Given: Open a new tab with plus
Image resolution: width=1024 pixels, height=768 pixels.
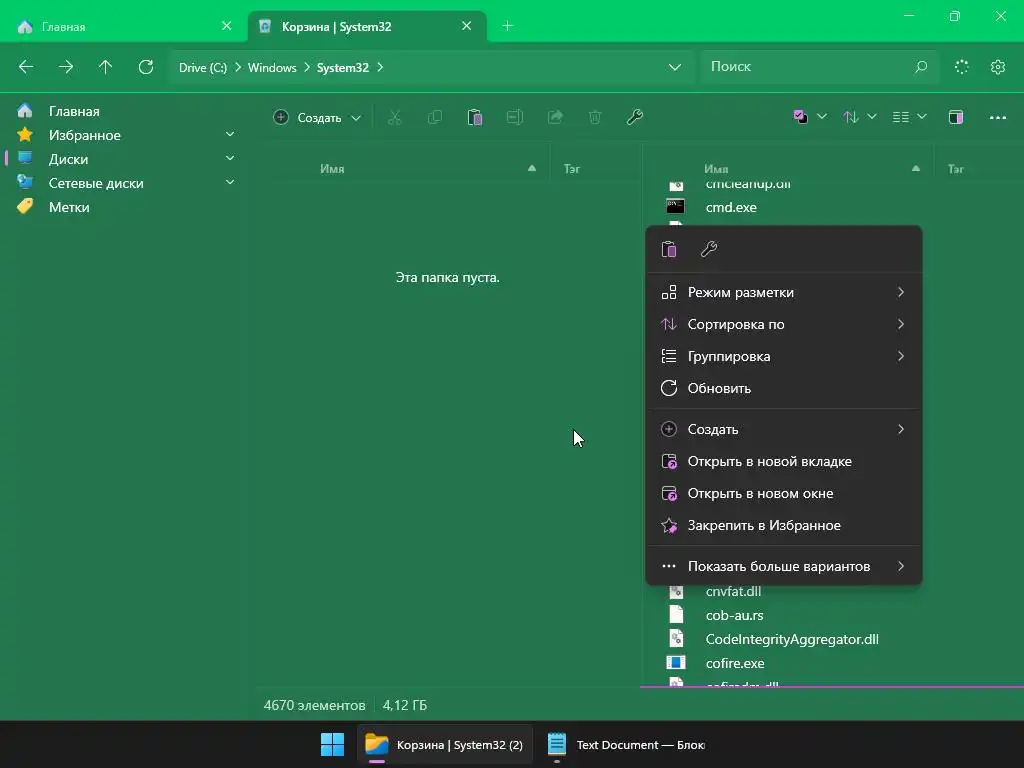Looking at the screenshot, I should [x=507, y=26].
